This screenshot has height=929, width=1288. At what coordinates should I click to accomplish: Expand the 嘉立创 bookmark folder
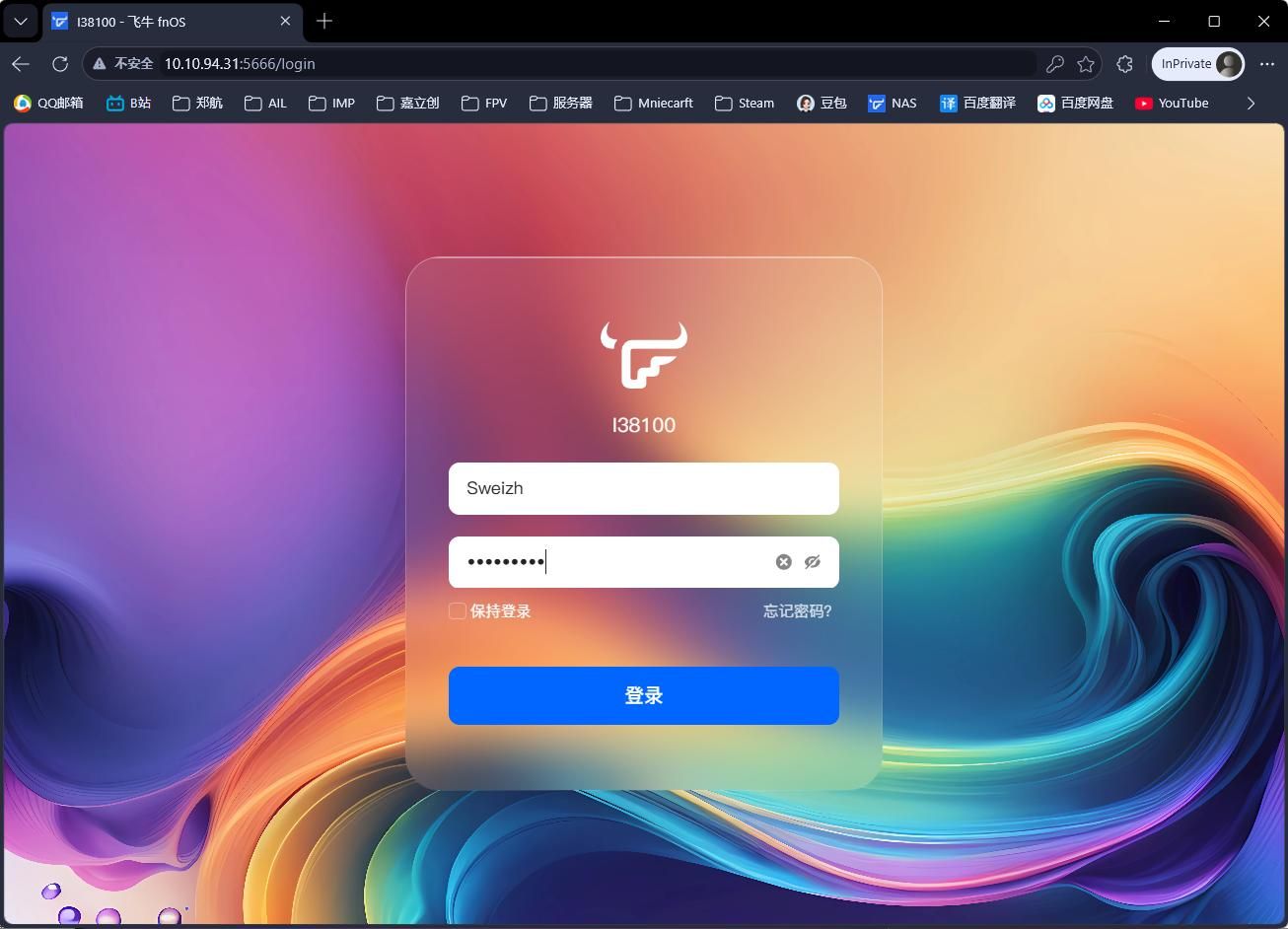pyautogui.click(x=407, y=103)
